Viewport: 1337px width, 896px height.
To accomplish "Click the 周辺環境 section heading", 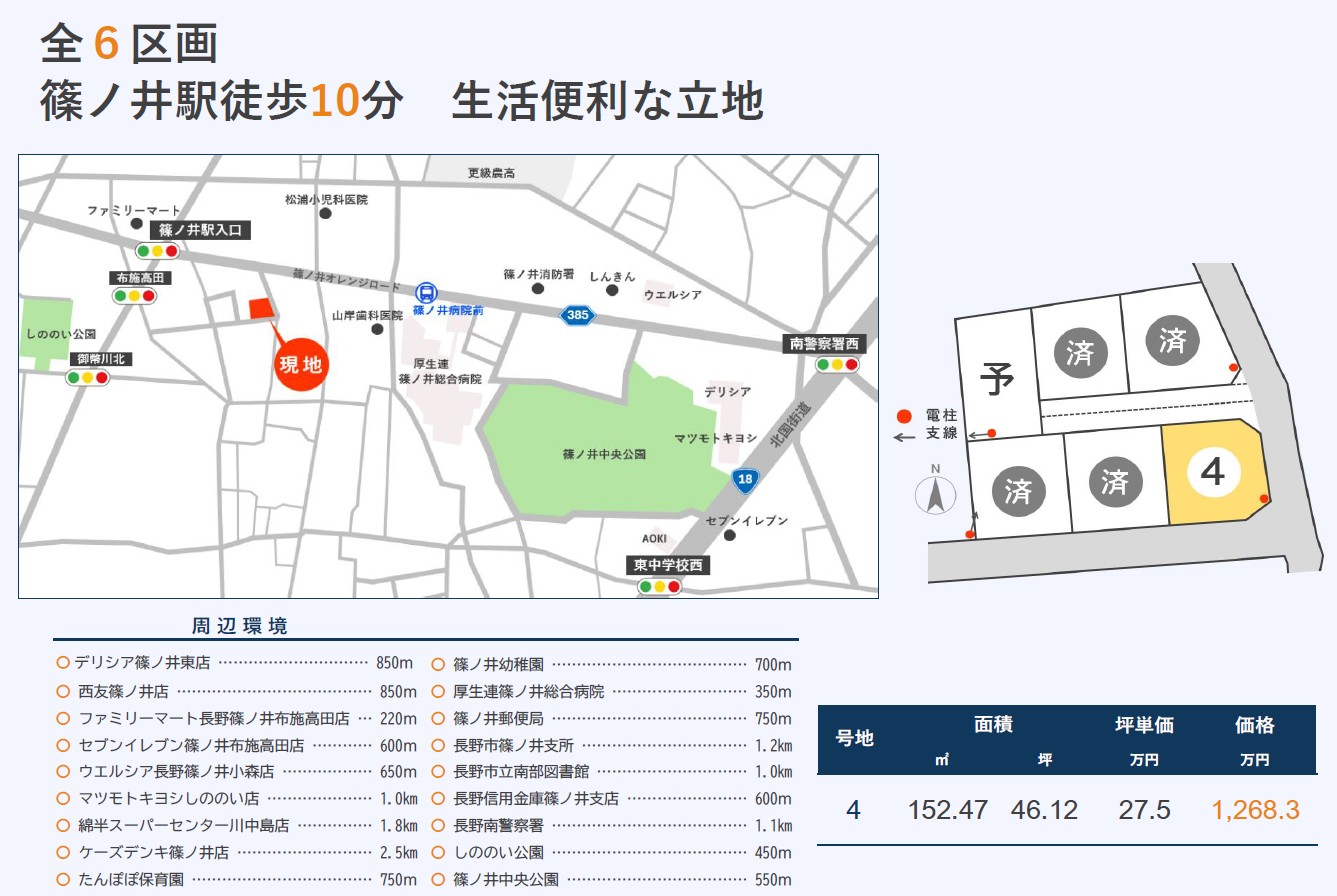I will pyautogui.click(x=240, y=627).
